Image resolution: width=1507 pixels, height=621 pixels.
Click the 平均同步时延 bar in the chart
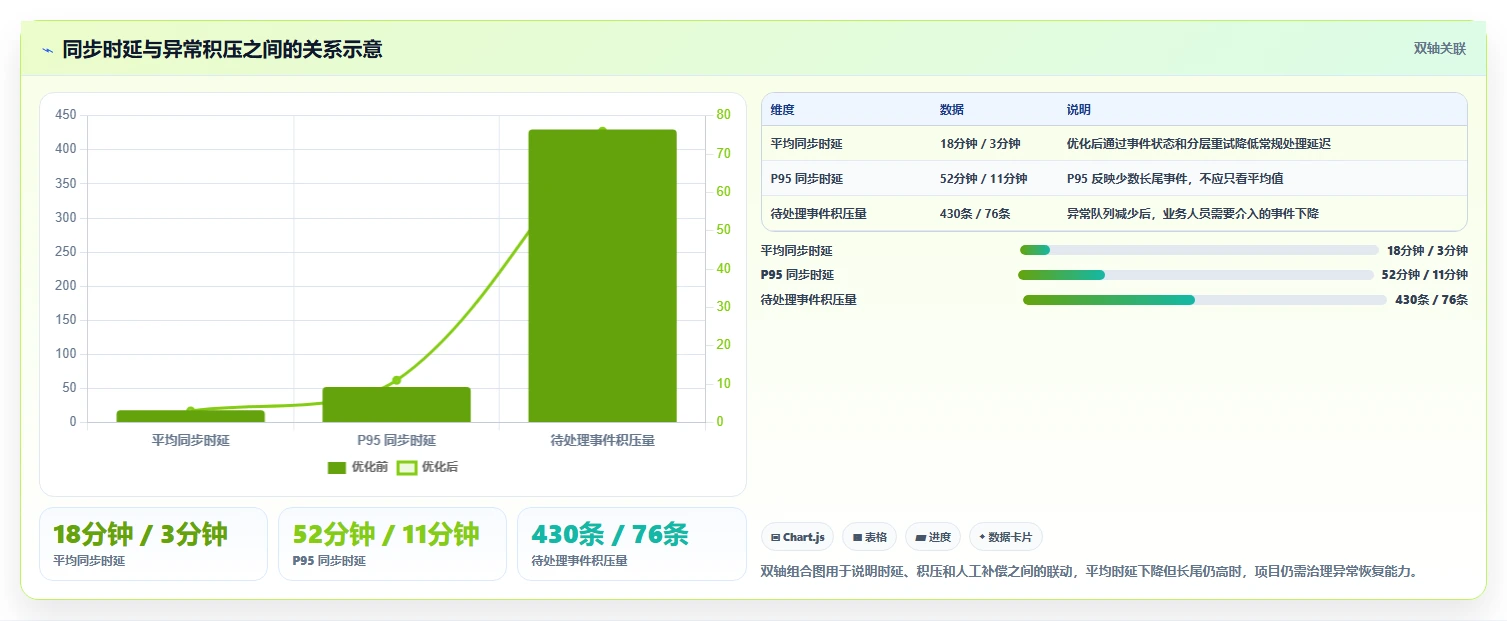(190, 416)
